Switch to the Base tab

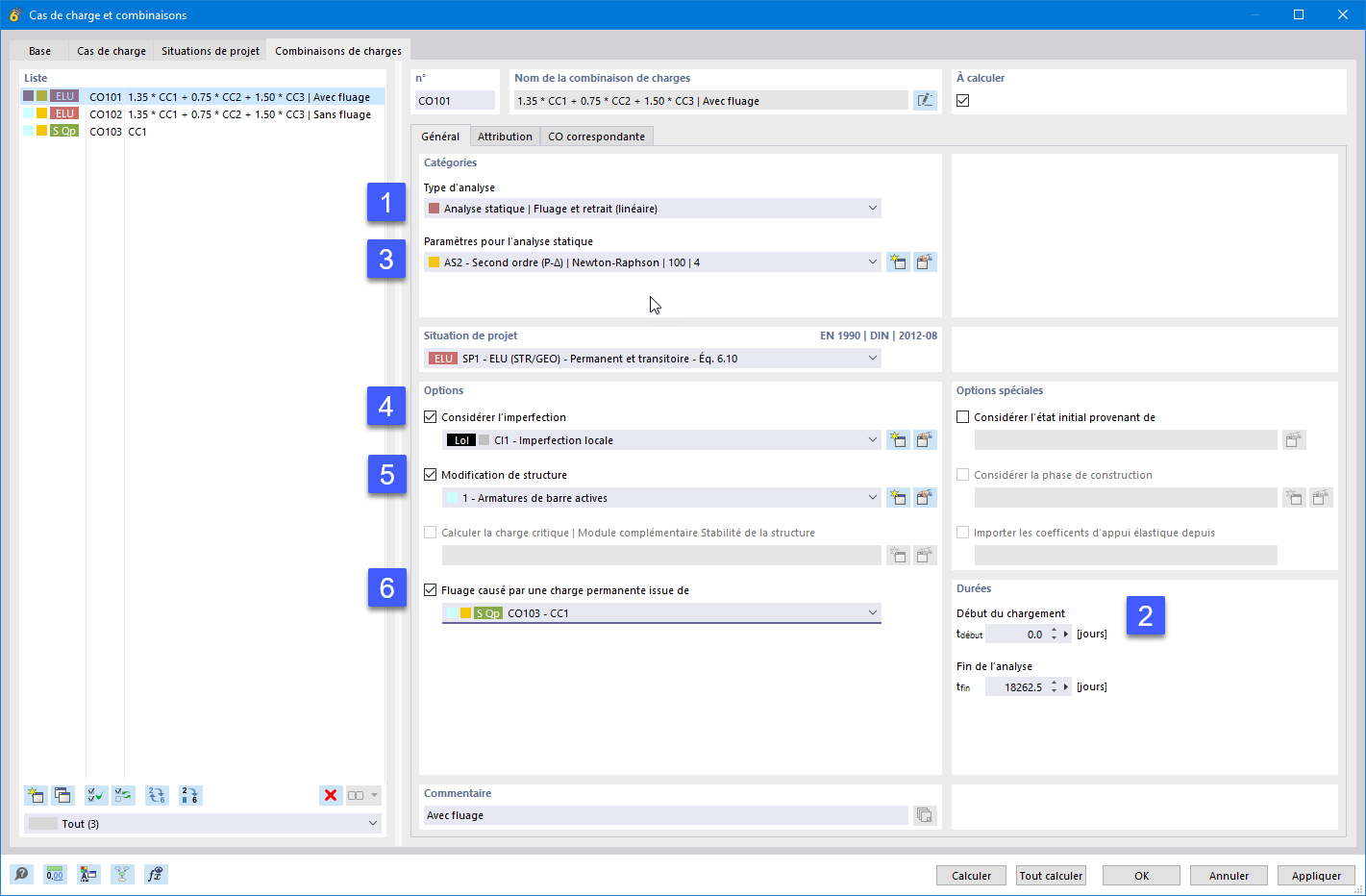click(39, 51)
